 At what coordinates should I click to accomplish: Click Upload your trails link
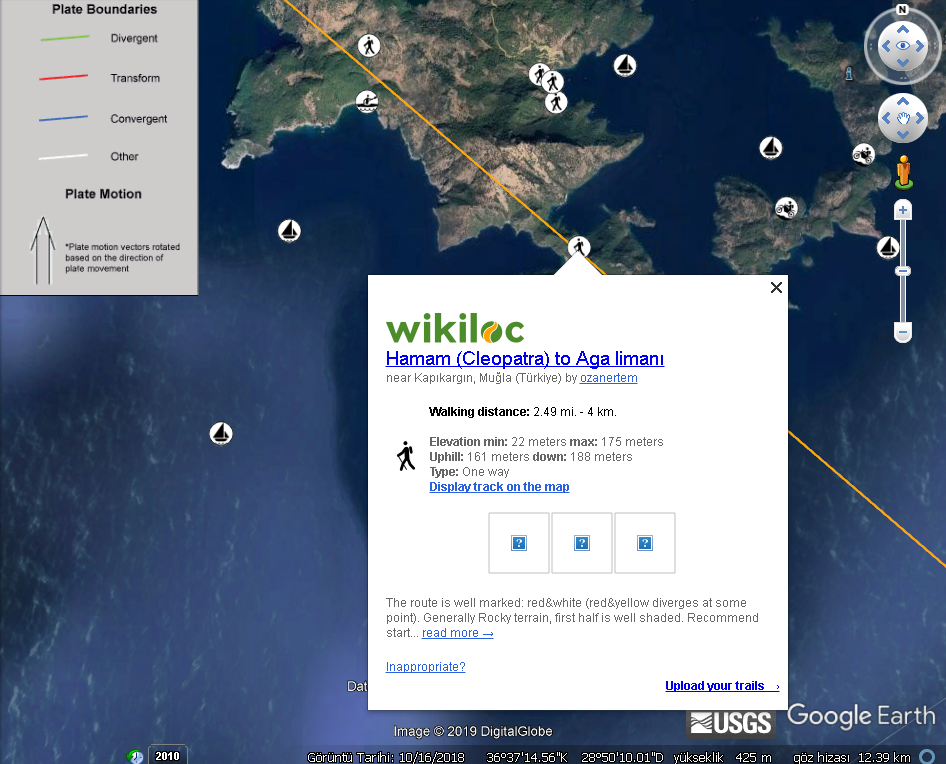[722, 686]
